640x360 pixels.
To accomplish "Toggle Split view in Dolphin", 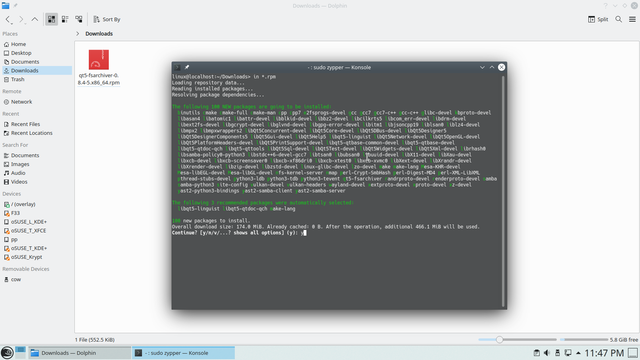I will [x=598, y=19].
